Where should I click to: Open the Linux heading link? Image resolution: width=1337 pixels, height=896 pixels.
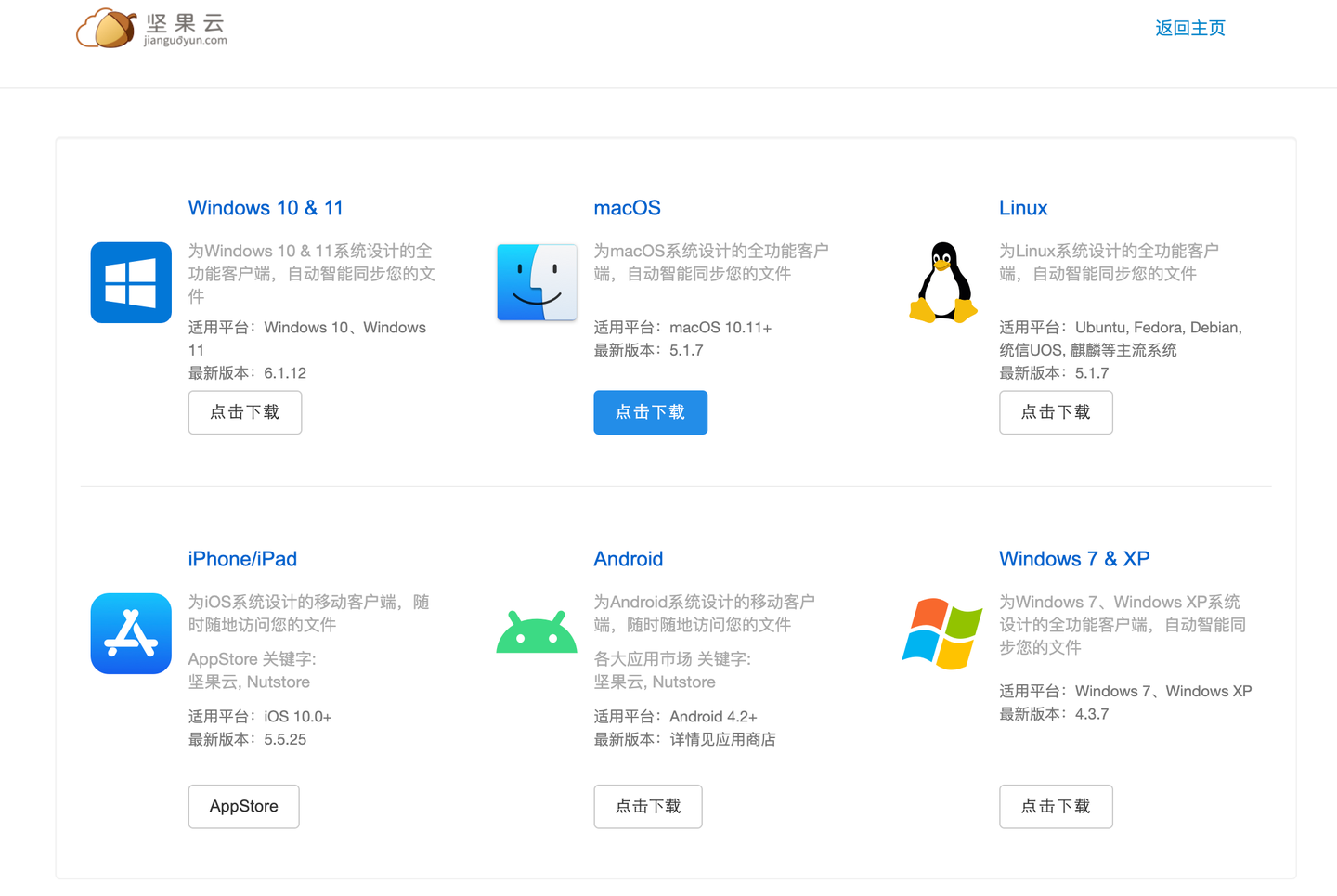1023,208
